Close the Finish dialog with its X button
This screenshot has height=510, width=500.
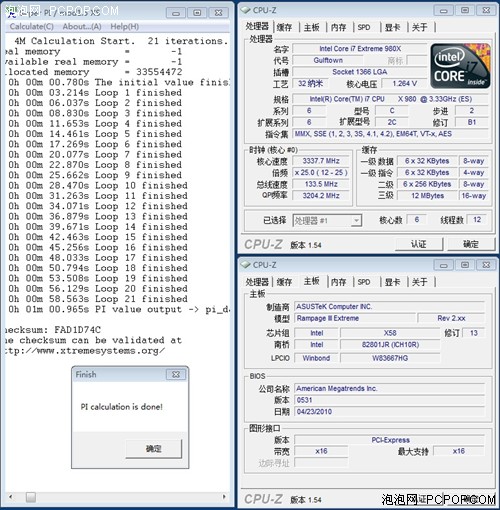(x=176, y=374)
